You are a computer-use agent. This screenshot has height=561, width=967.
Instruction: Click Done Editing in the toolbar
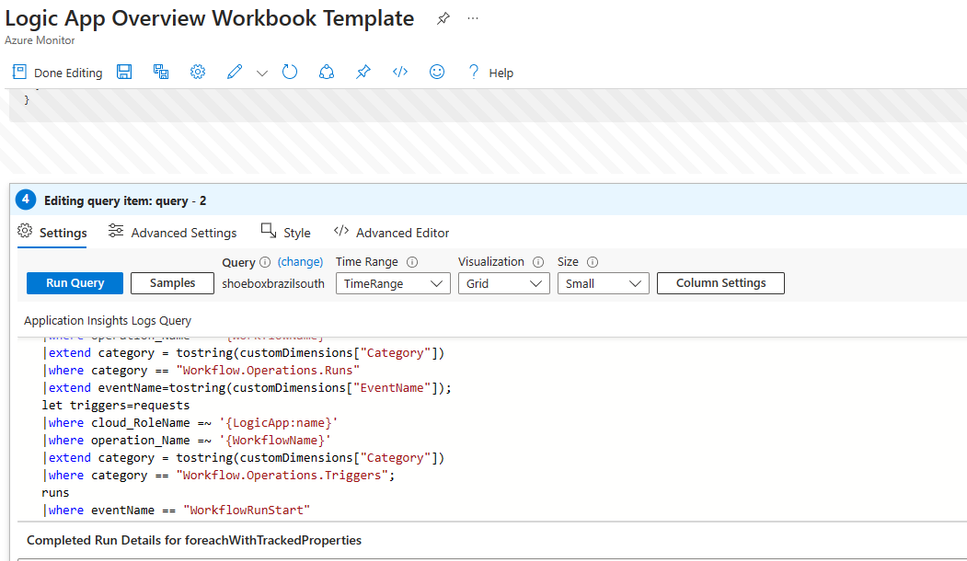[x=57, y=73]
